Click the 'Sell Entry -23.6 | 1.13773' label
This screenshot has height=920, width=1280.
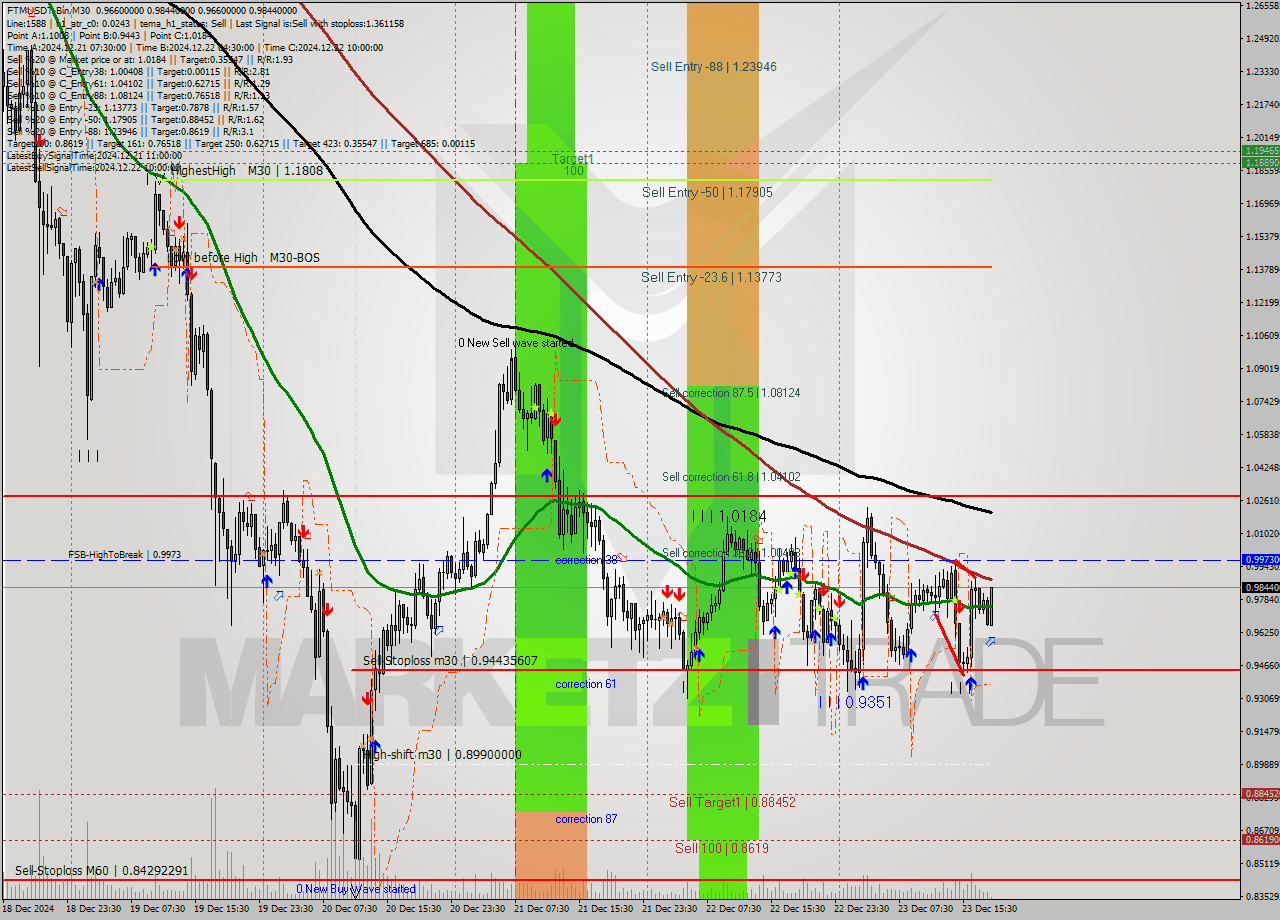point(711,277)
